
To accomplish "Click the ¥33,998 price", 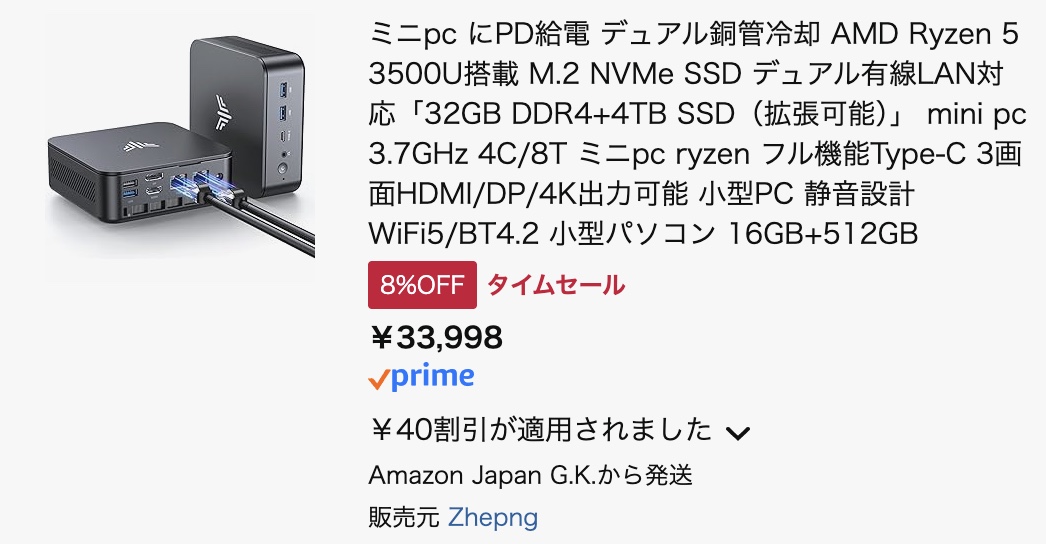I will pos(436,338).
